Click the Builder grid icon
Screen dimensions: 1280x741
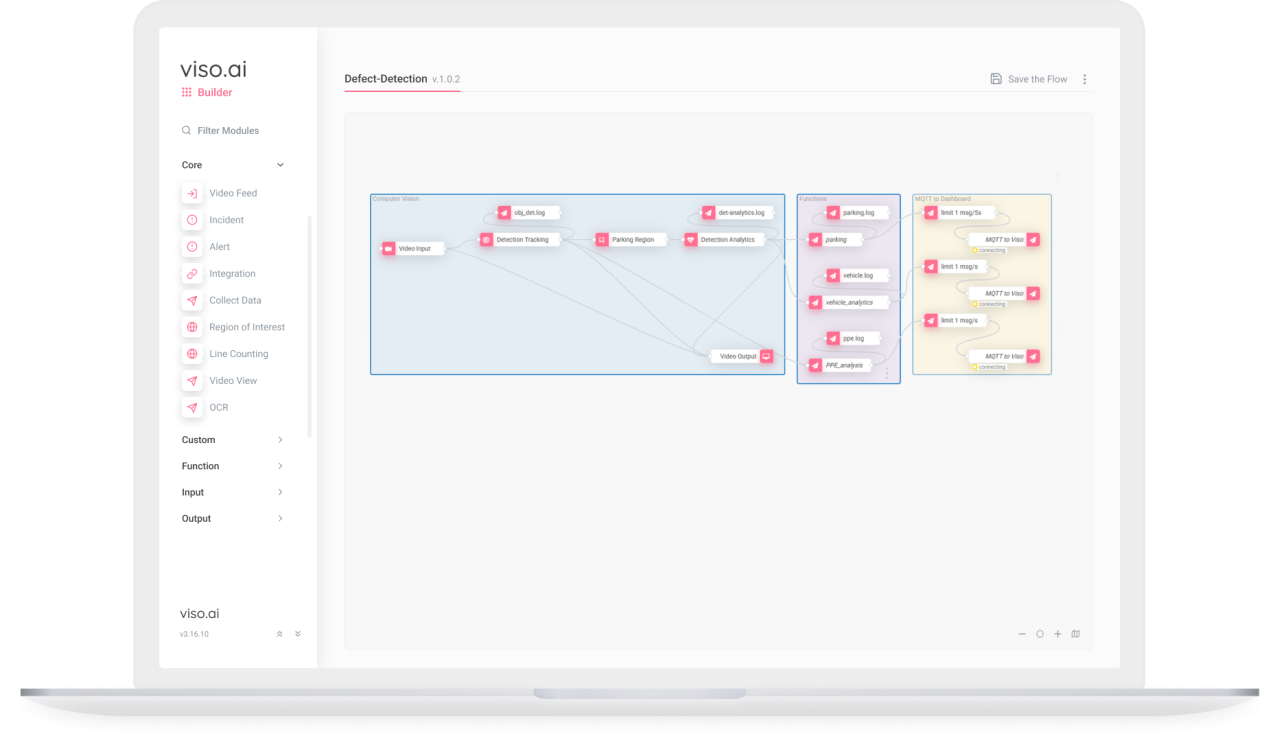(186, 92)
